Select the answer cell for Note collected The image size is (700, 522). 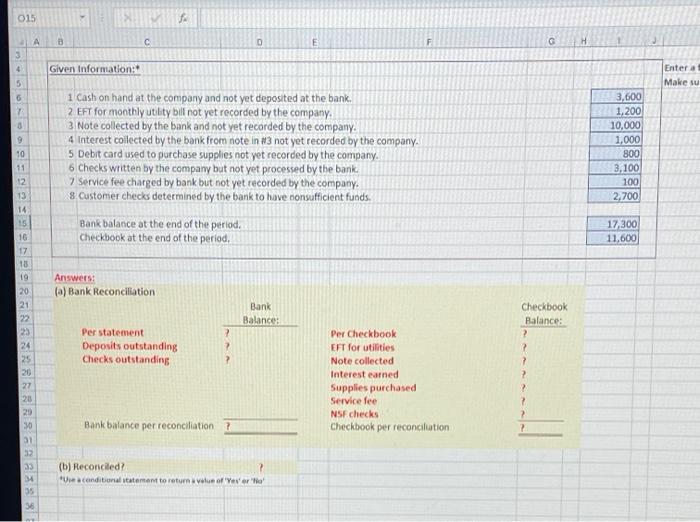point(542,361)
